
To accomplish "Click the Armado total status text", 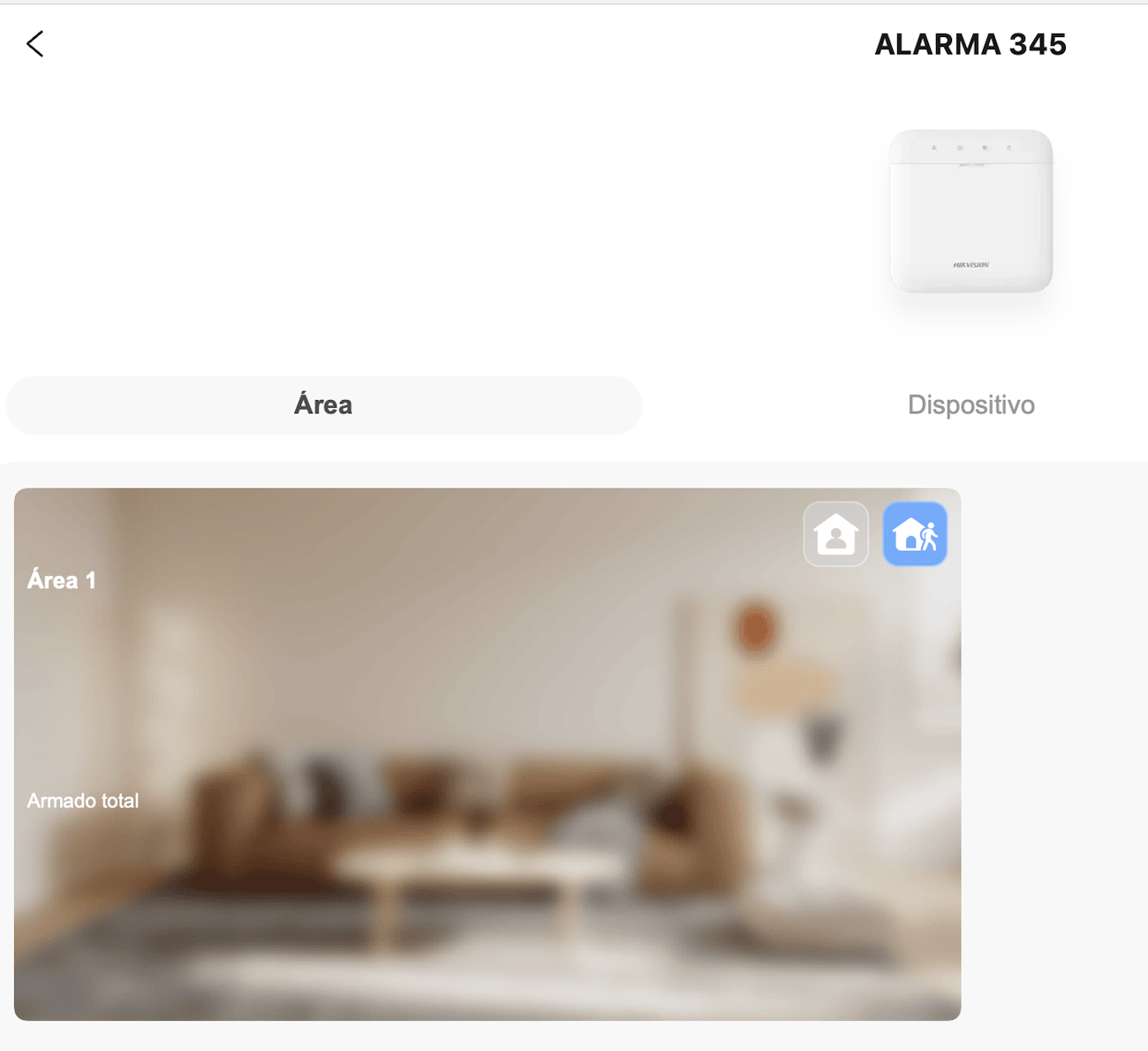I will click(83, 801).
